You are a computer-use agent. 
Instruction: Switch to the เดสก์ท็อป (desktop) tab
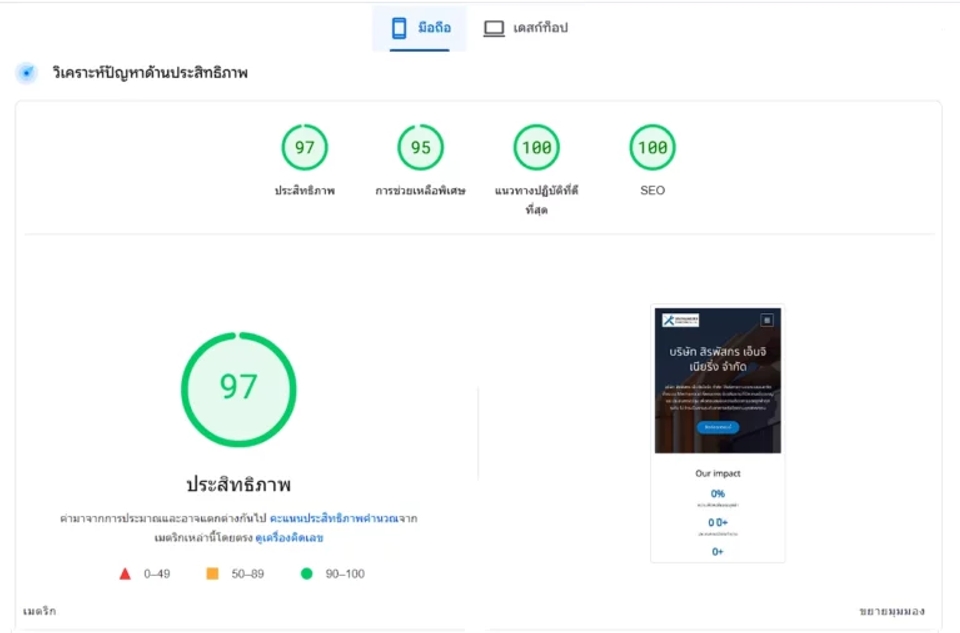[526, 28]
